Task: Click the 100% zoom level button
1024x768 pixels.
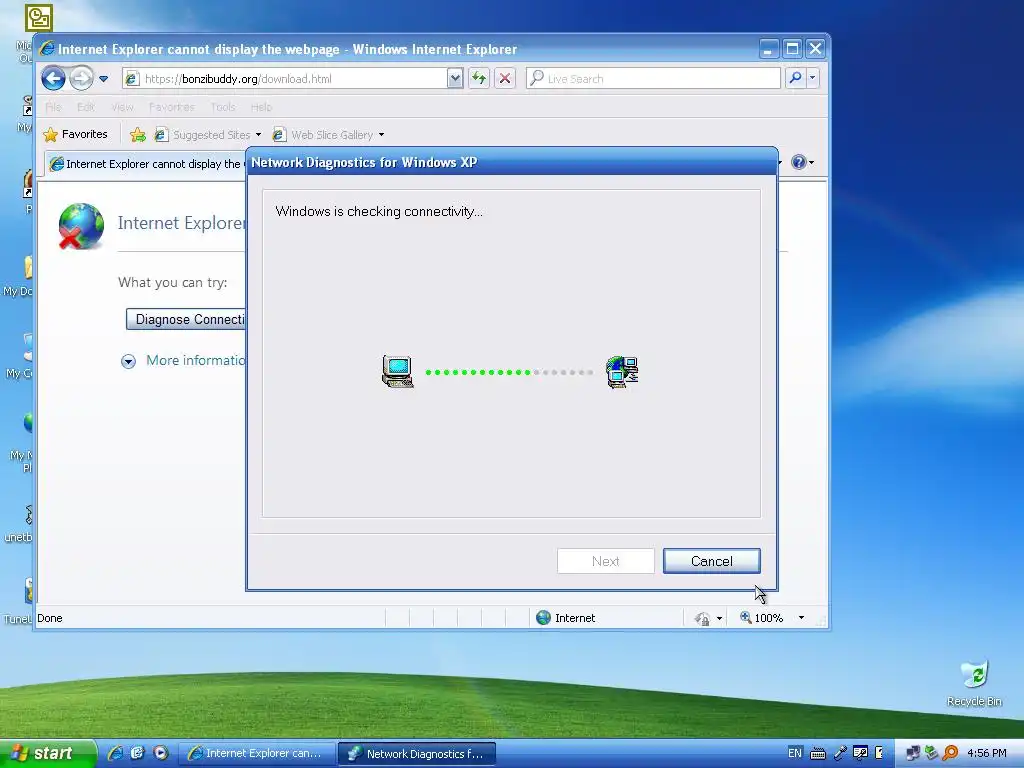Action: click(761, 618)
